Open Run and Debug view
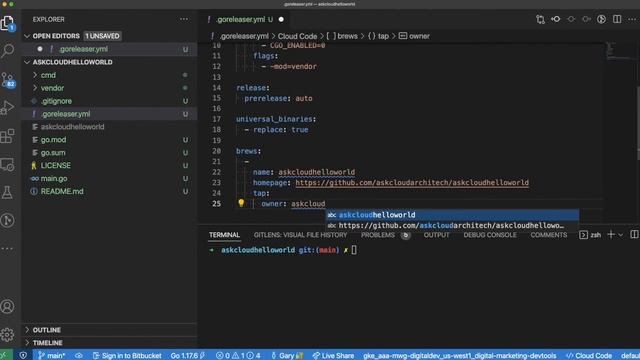Viewport: 640px width, 360px height. click(x=7, y=108)
